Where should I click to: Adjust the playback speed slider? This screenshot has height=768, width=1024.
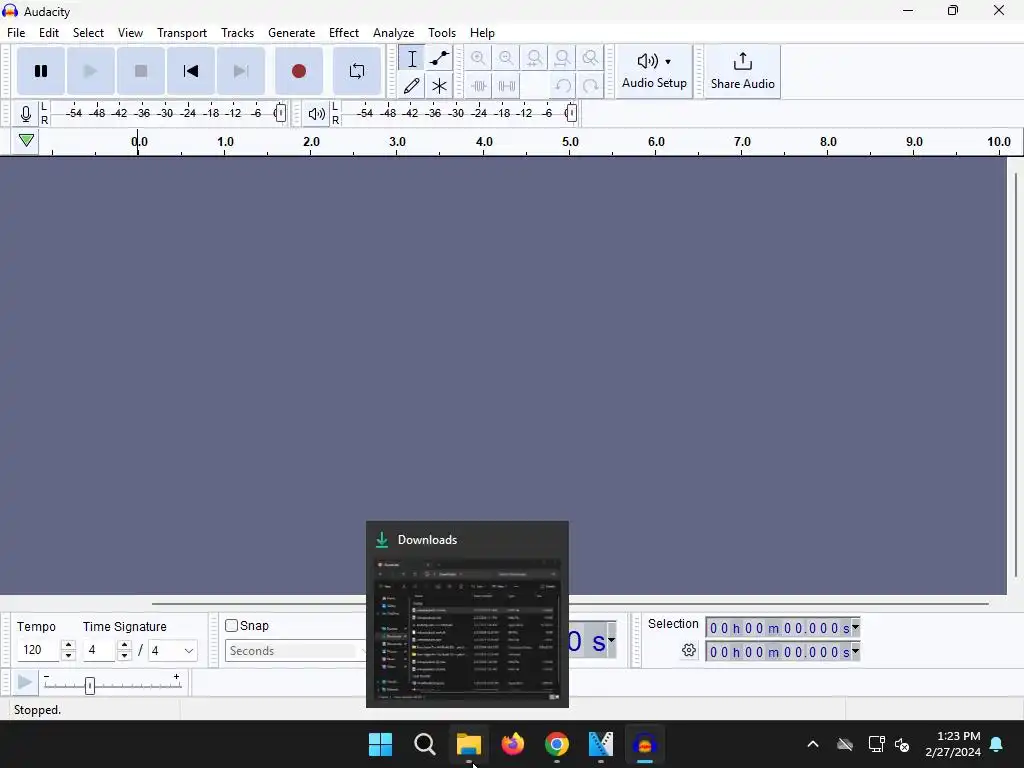(90, 685)
